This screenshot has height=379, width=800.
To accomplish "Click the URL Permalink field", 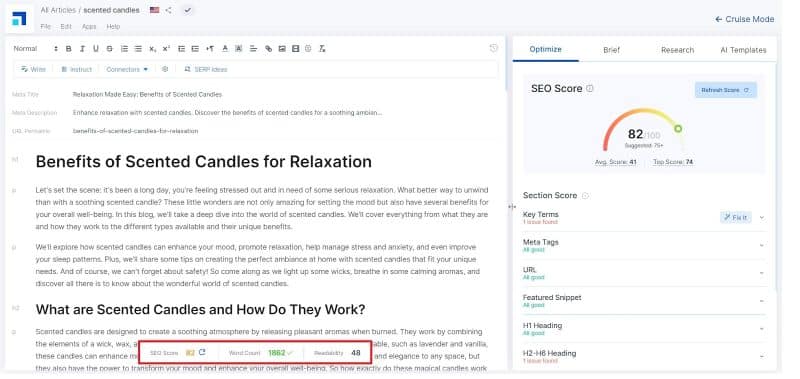I will click(135, 131).
